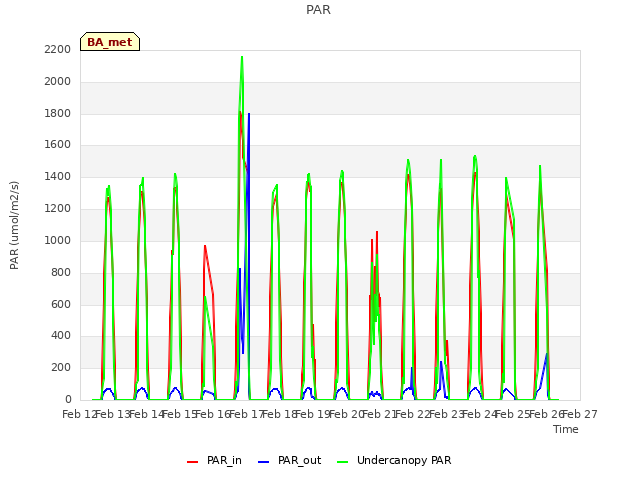640x480 pixels.
Task: Click the 1800 y-axis tick label
Action: pyautogui.click(x=58, y=113)
